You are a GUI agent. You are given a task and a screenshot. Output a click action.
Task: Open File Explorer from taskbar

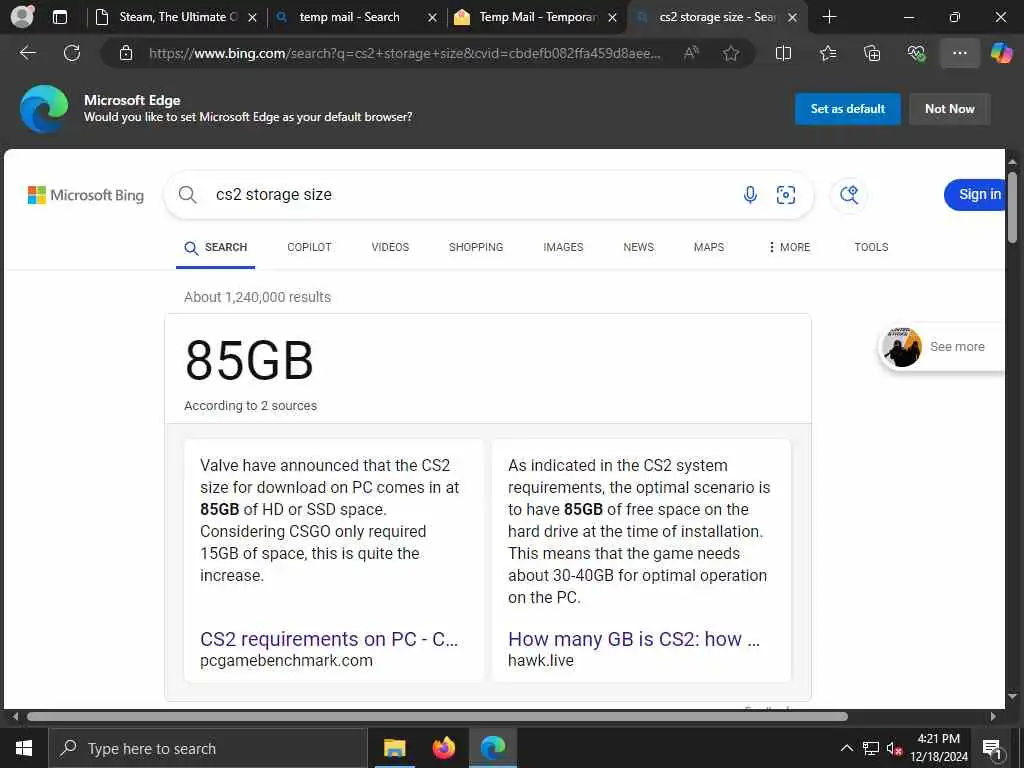coord(394,748)
